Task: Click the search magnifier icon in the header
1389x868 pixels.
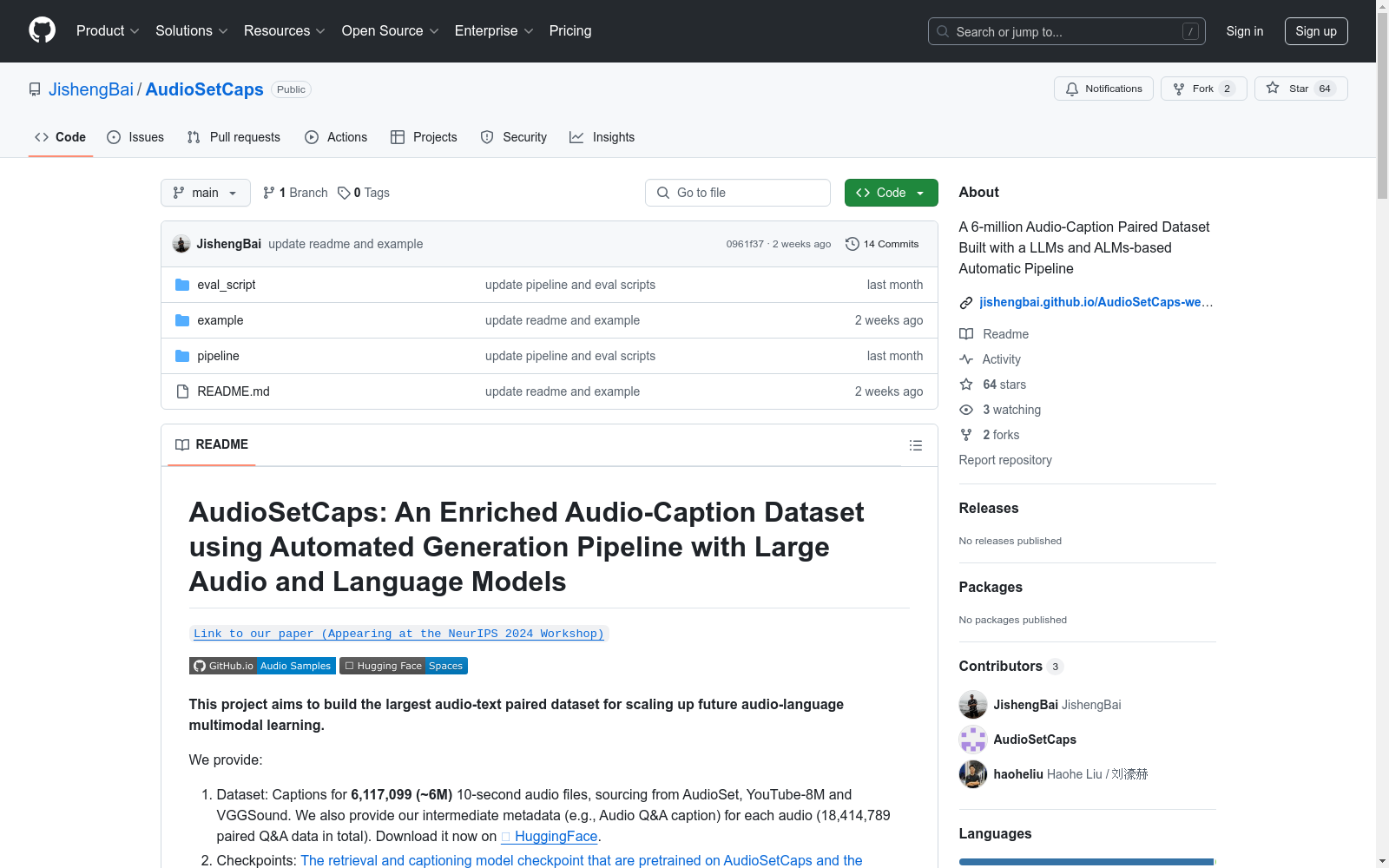Action: pyautogui.click(x=943, y=31)
